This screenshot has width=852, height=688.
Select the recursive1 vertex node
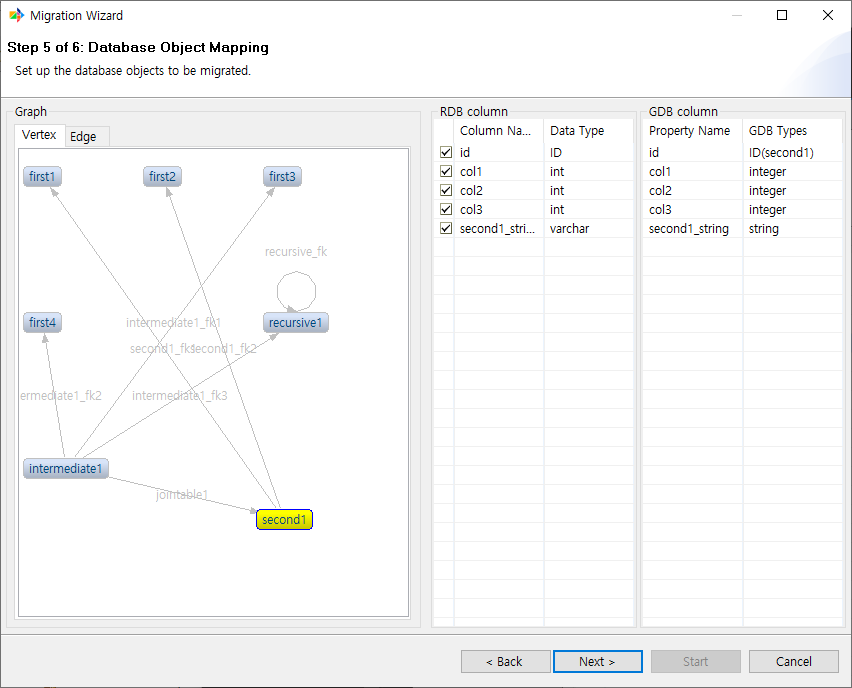(x=295, y=322)
